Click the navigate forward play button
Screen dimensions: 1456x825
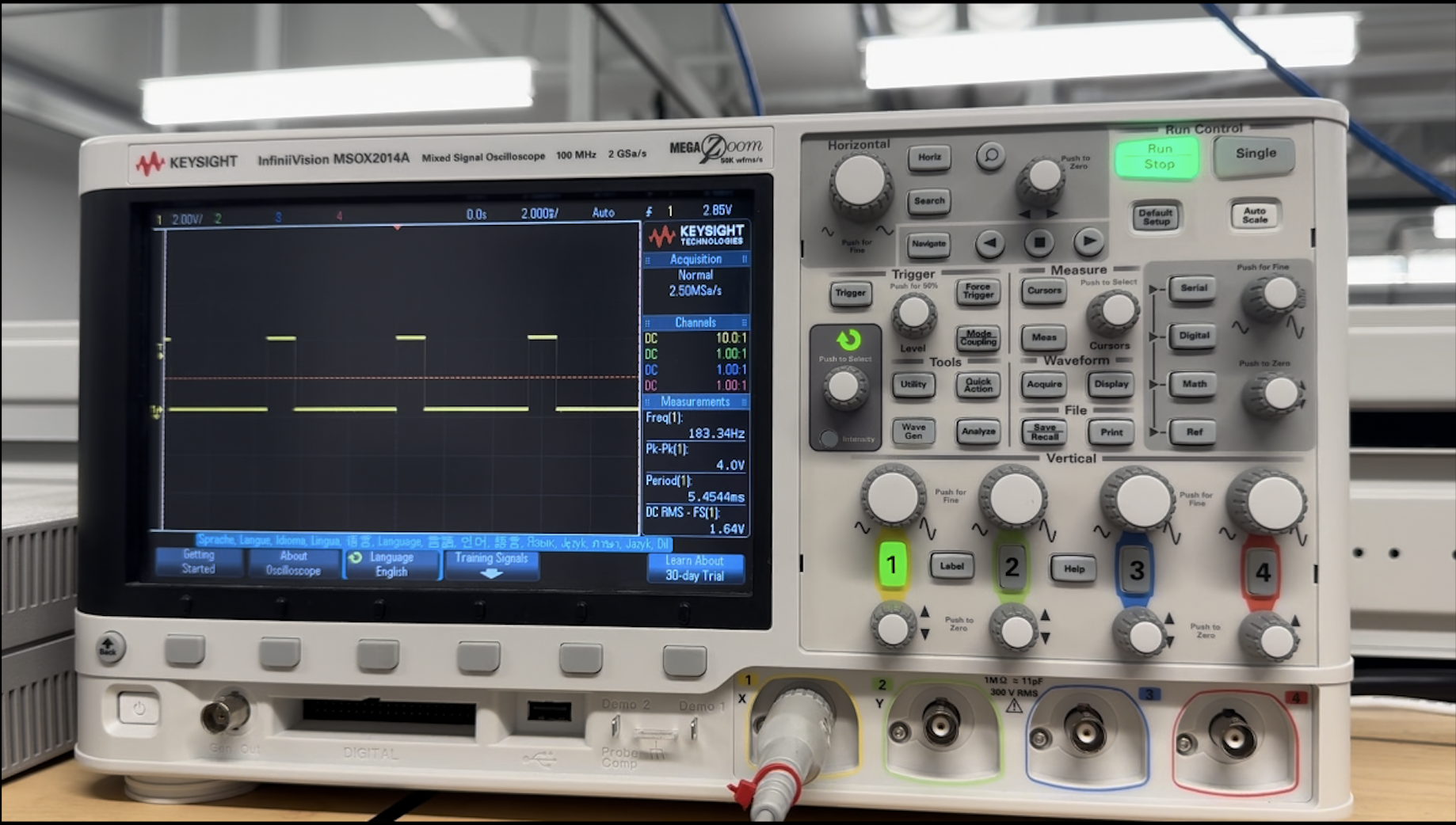pos(1088,241)
